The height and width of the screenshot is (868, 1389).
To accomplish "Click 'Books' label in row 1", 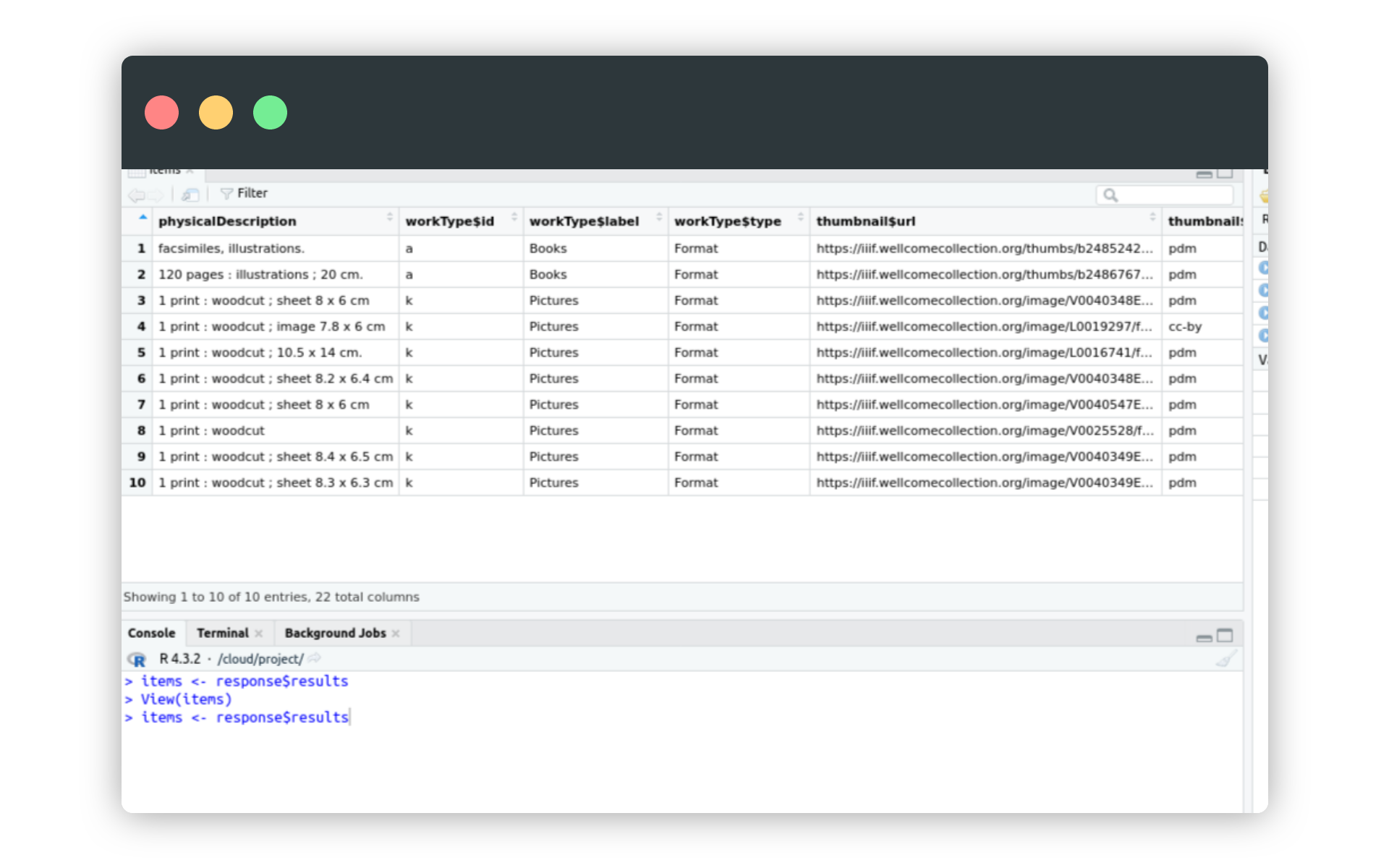I will [548, 249].
